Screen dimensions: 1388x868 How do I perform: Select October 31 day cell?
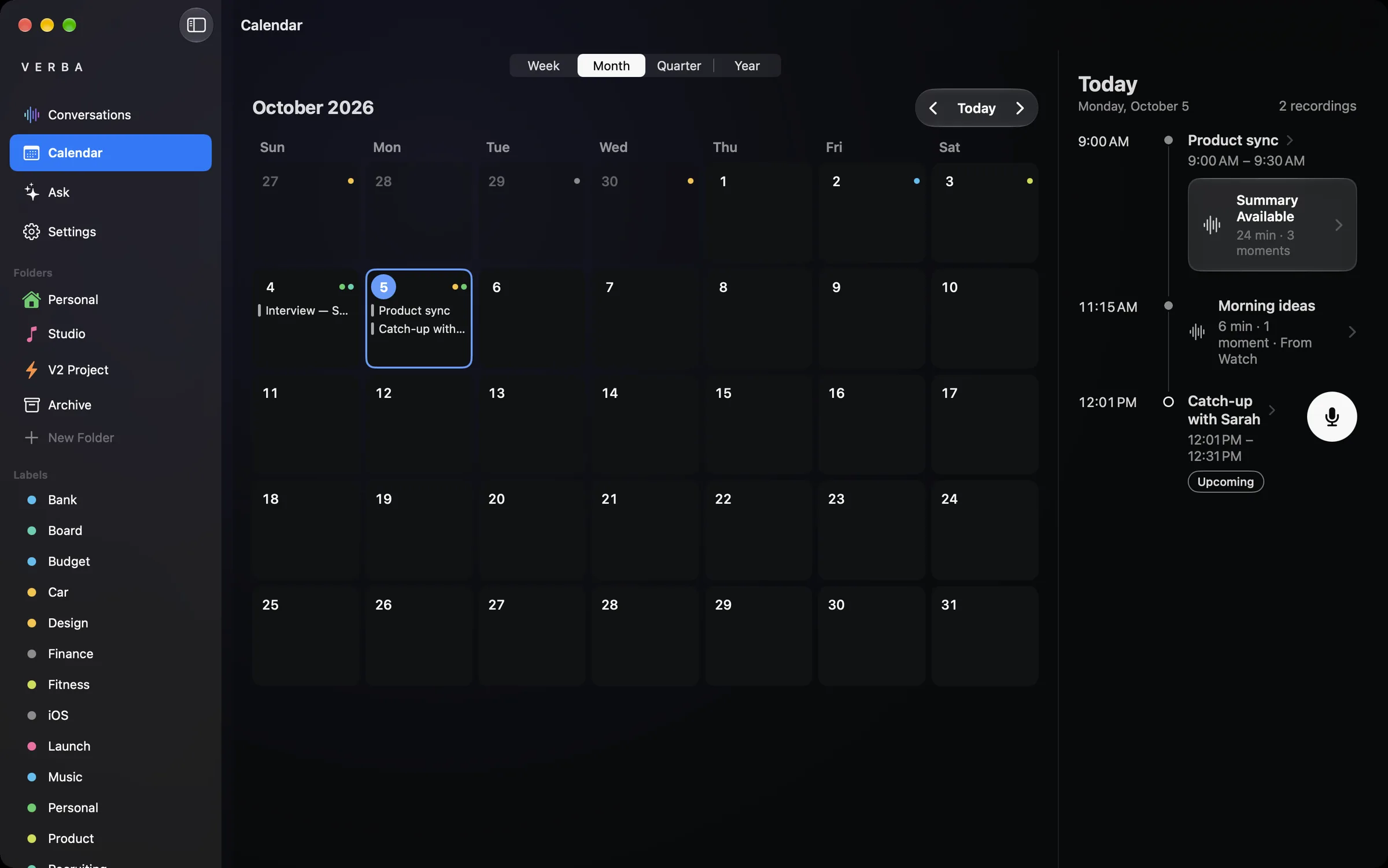point(984,636)
